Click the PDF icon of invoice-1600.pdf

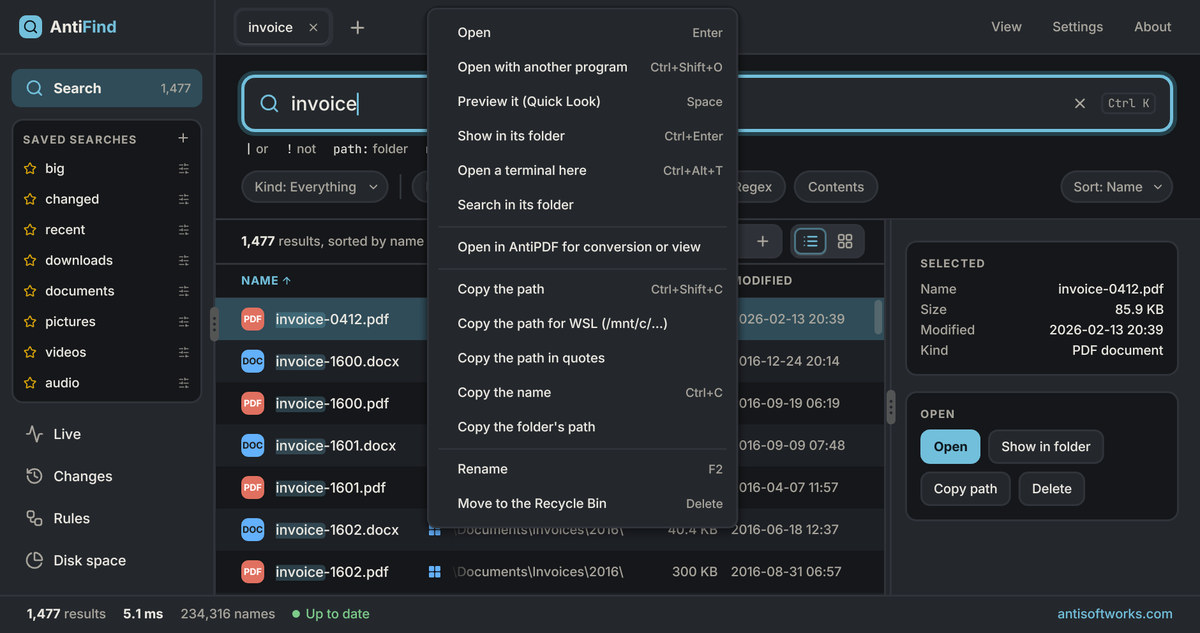click(x=253, y=403)
